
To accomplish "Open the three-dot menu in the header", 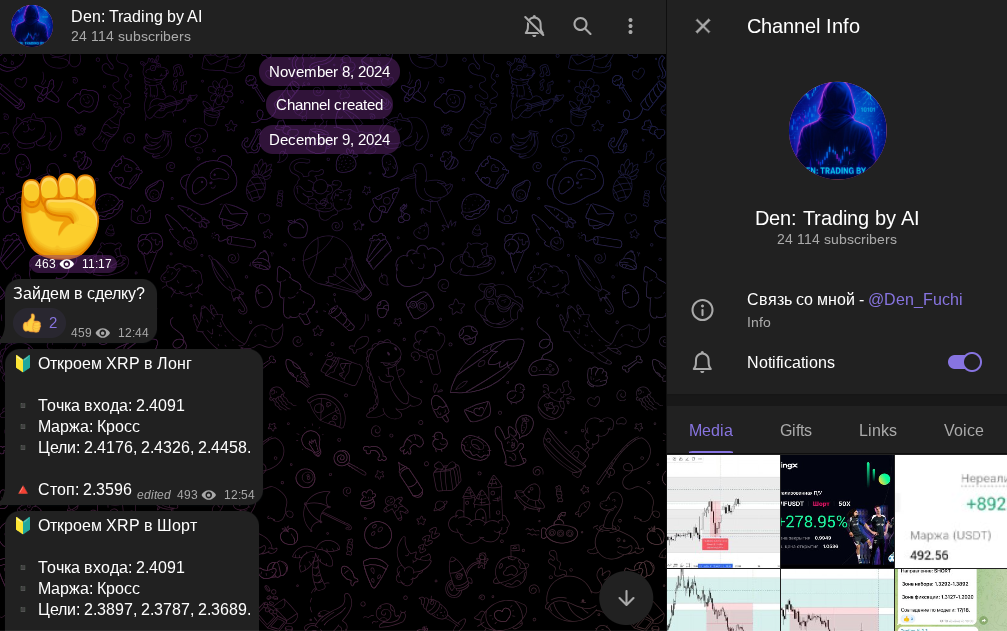I will pyautogui.click(x=630, y=26).
